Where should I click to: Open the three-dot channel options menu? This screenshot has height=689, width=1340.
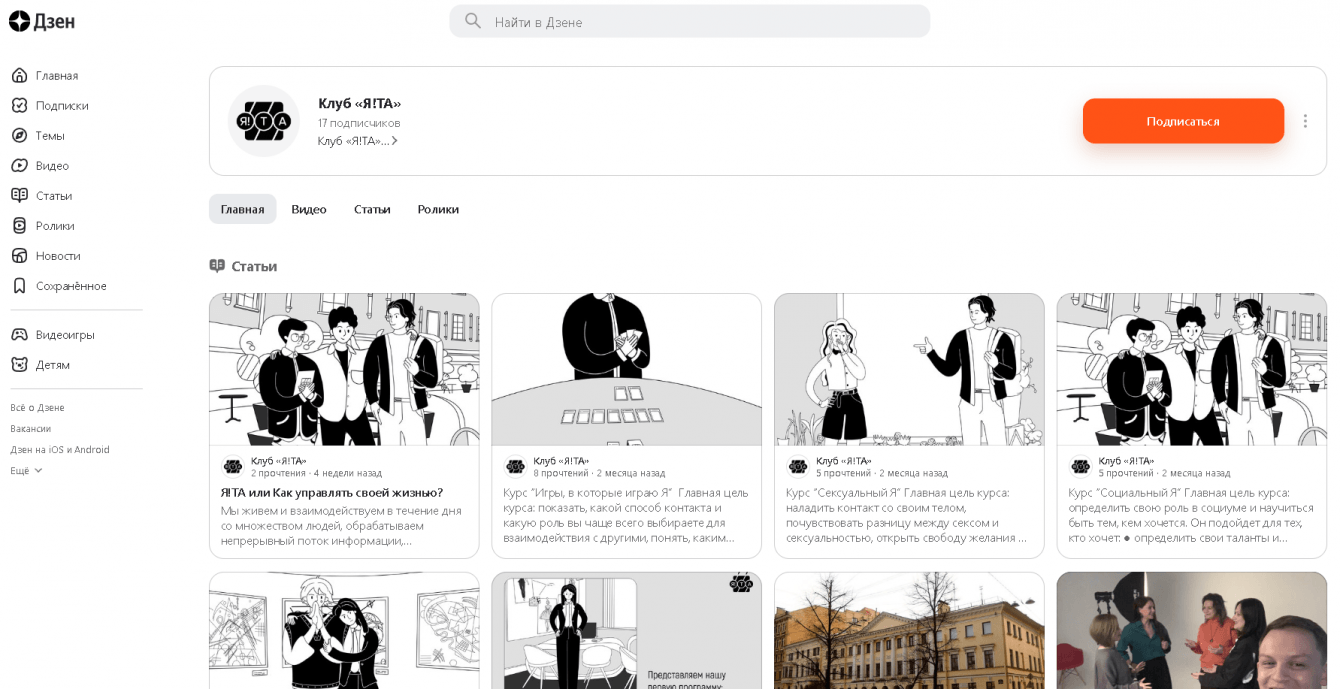[x=1305, y=121]
